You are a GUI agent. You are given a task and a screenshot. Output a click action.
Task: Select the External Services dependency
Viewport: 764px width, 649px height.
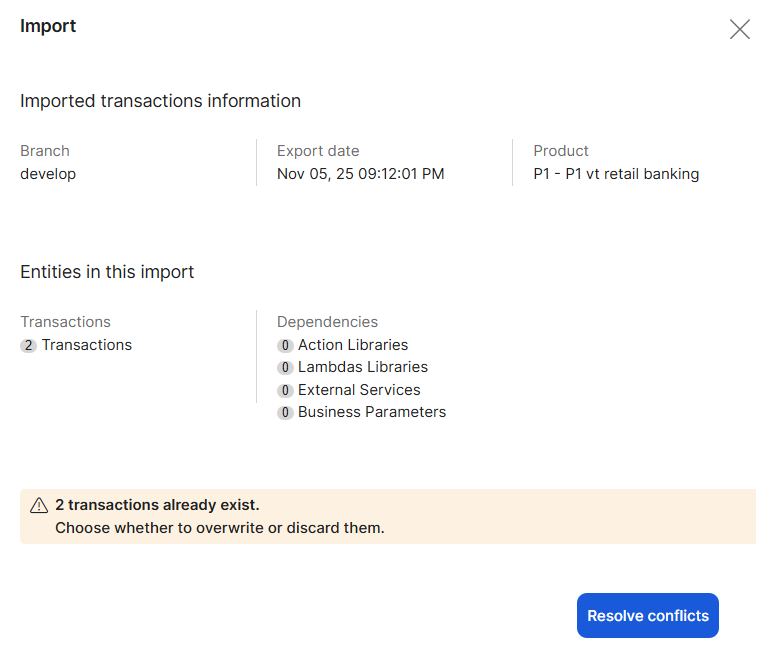click(359, 390)
